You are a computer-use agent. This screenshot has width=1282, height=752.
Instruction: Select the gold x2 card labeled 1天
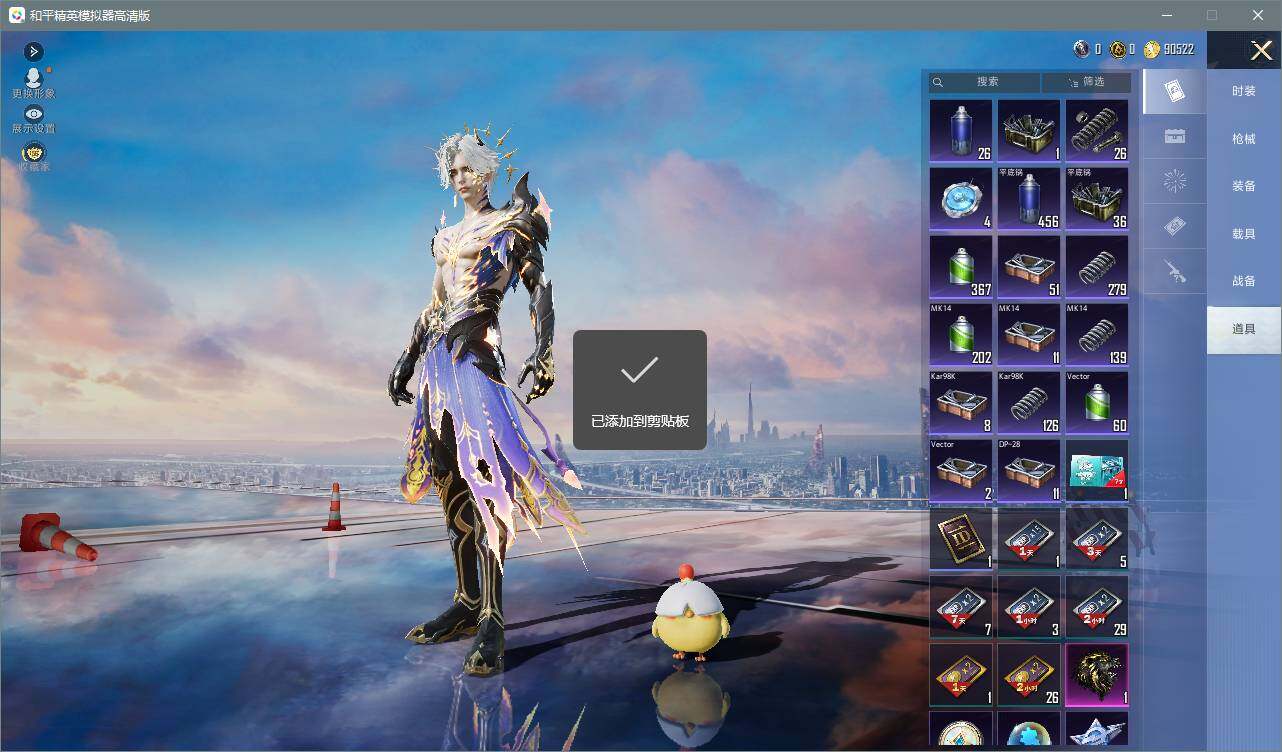pyautogui.click(x=961, y=674)
